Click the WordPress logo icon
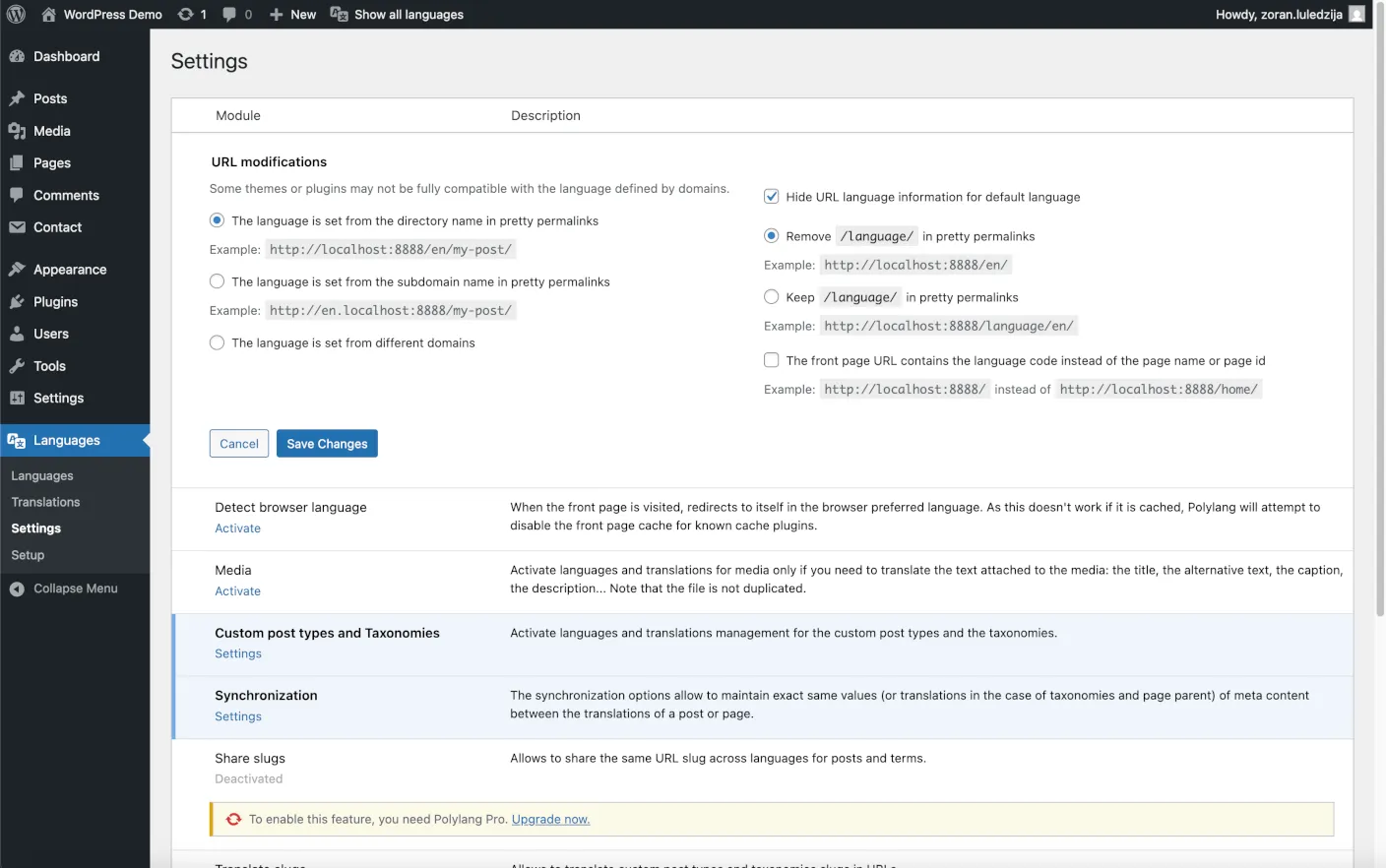1386x868 pixels. (16, 14)
